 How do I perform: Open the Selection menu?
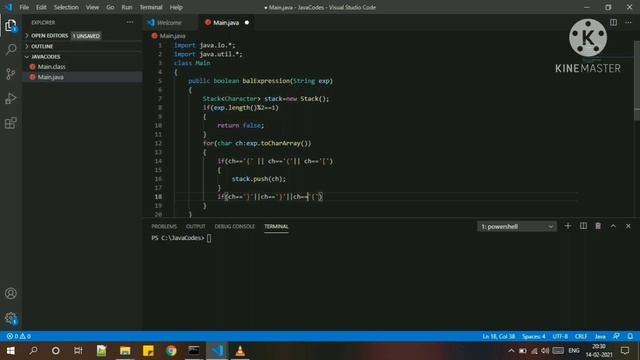pyautogui.click(x=66, y=7)
